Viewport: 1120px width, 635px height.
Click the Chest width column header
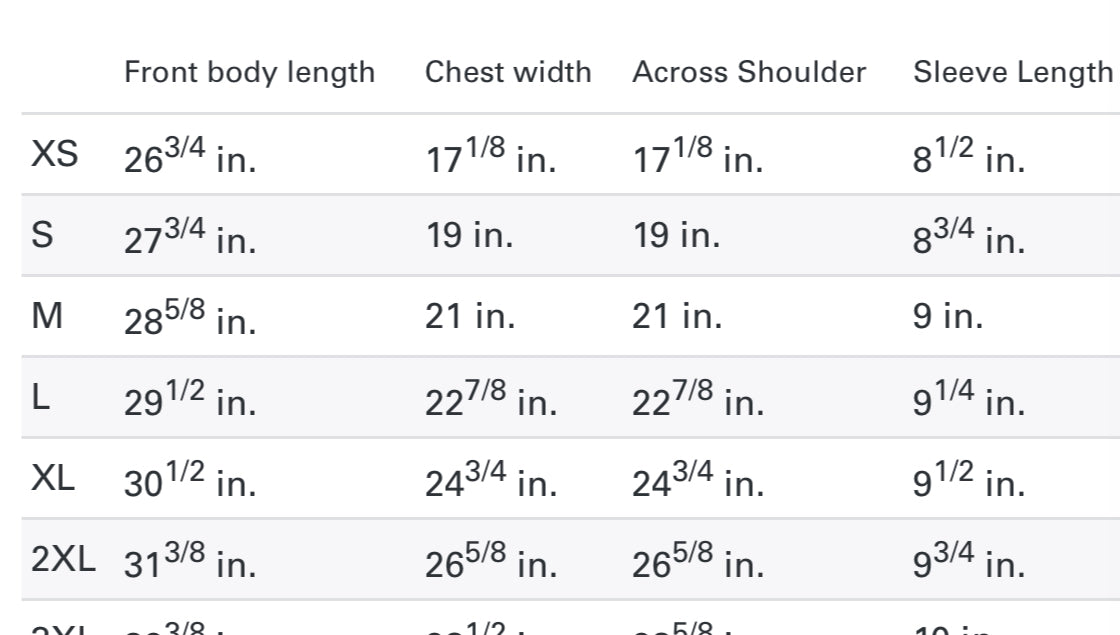click(x=508, y=73)
